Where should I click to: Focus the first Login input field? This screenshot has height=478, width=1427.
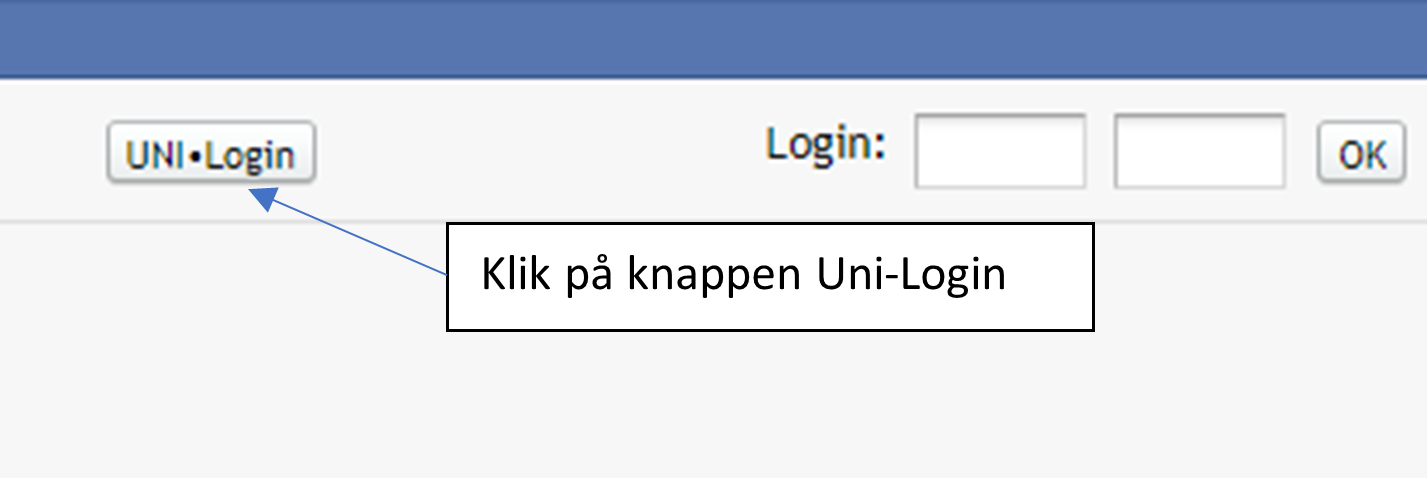tap(1000, 151)
